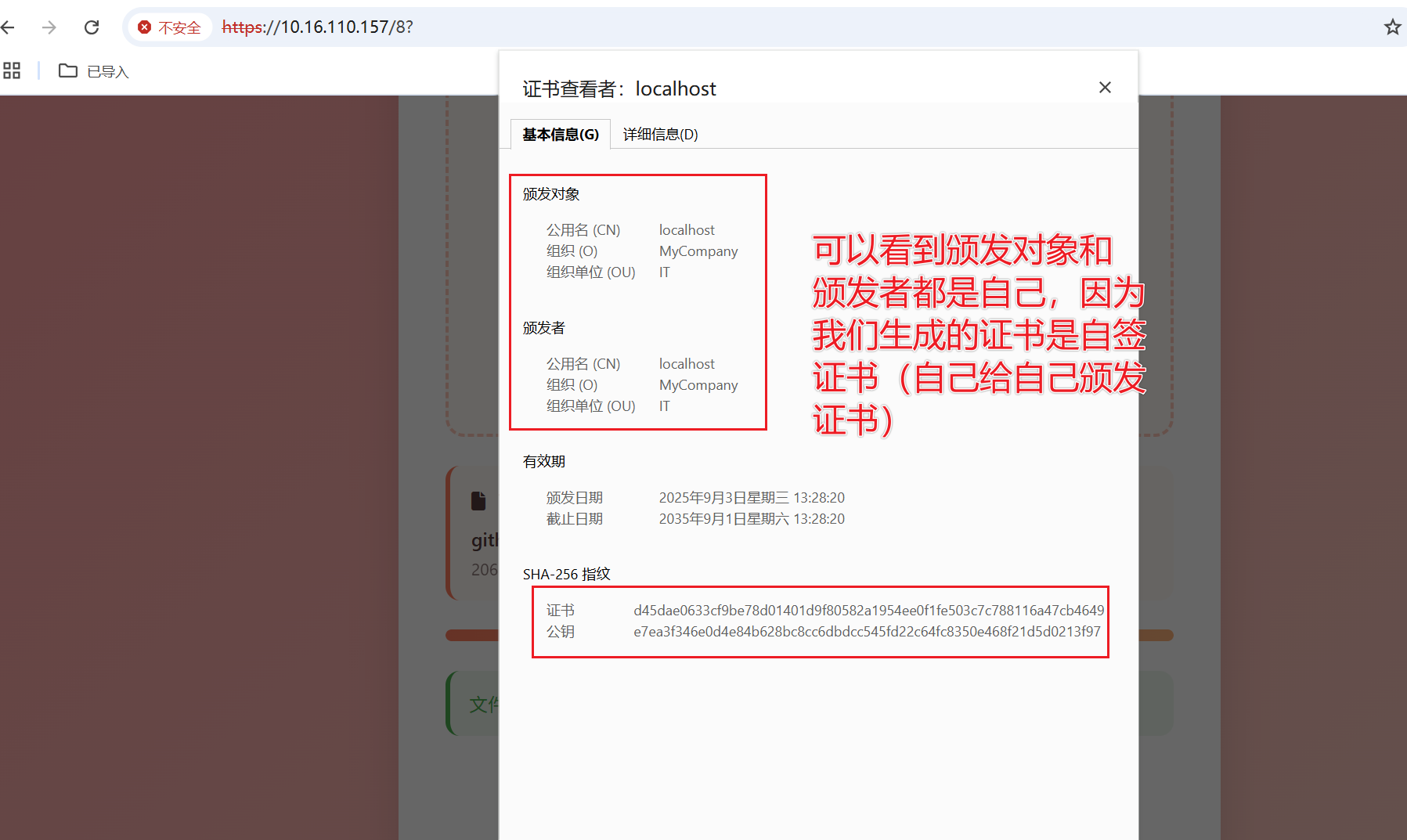Select the SHA-256 指纹 heading
Screen dimensions: 1407x840
pyautogui.click(x=567, y=574)
